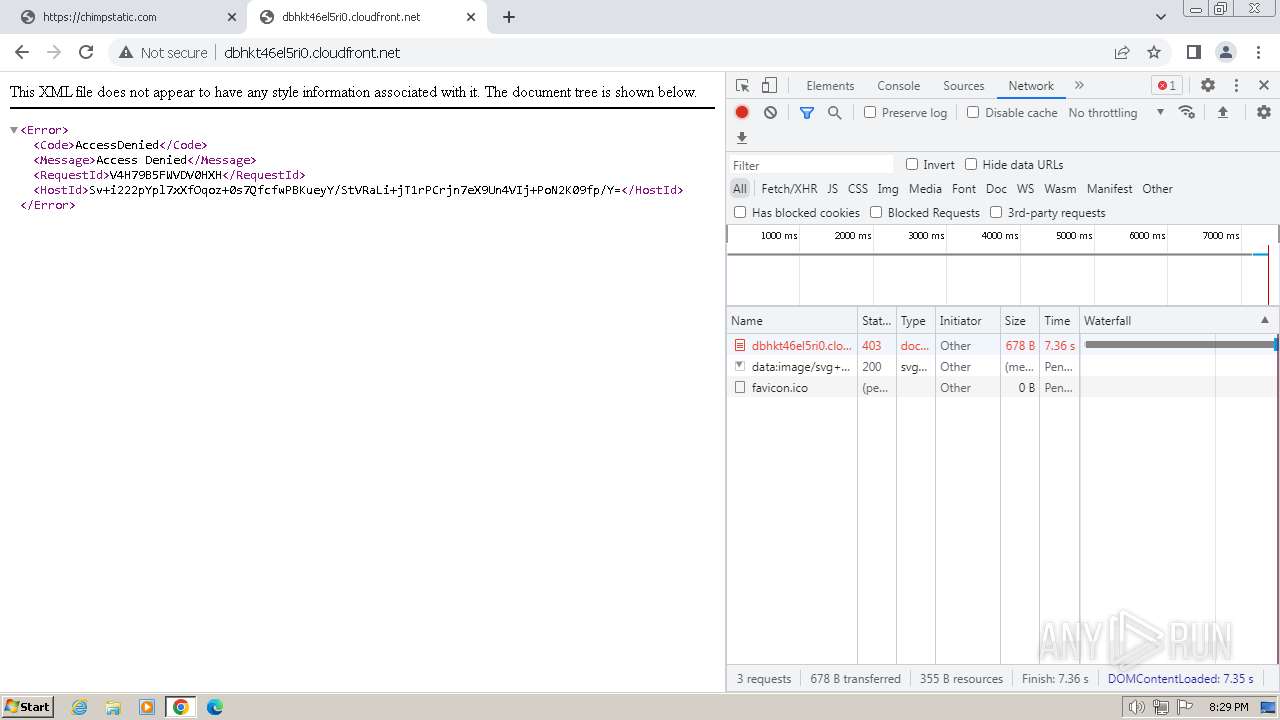Viewport: 1280px width, 720px height.
Task: Import HAR file upload arrow
Action: (x=1222, y=112)
